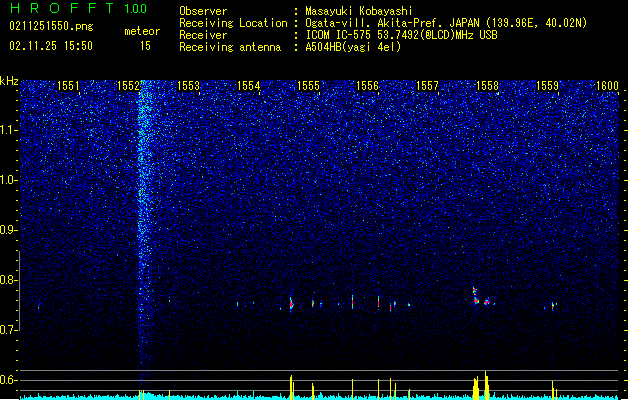Click the 0.7 kHz axis label

coord(9,330)
